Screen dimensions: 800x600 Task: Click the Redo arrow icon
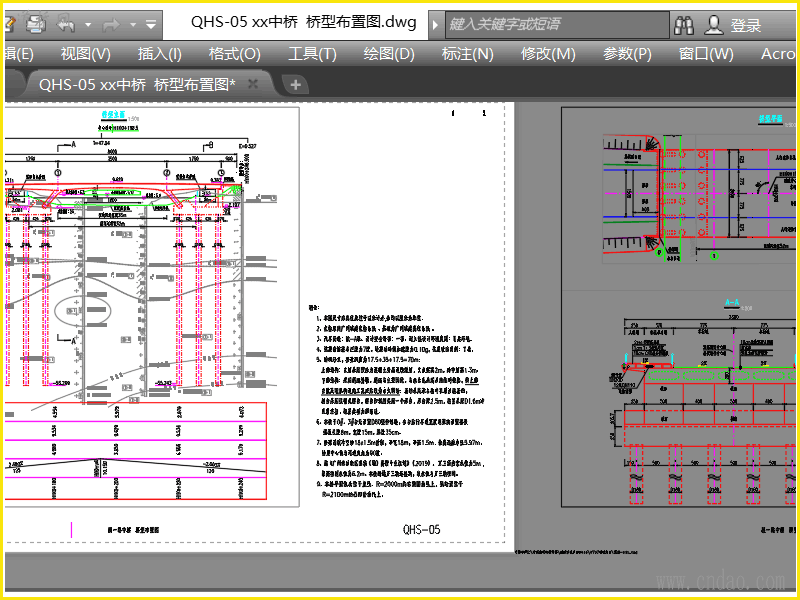(111, 24)
